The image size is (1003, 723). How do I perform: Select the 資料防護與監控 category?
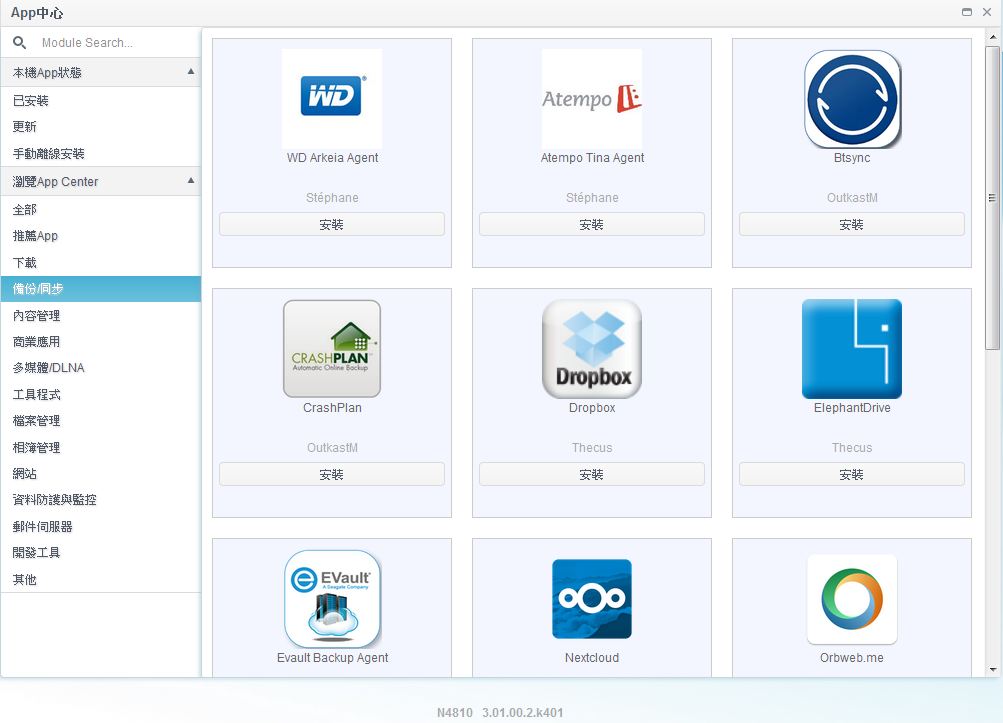pyautogui.click(x=100, y=500)
